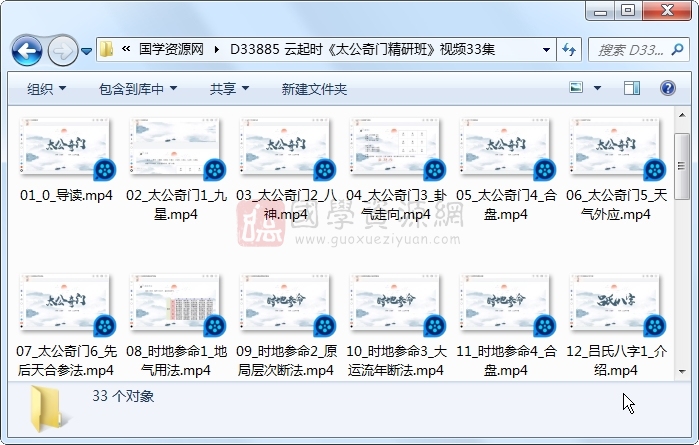Open the 包含到库中 menu

(138, 89)
